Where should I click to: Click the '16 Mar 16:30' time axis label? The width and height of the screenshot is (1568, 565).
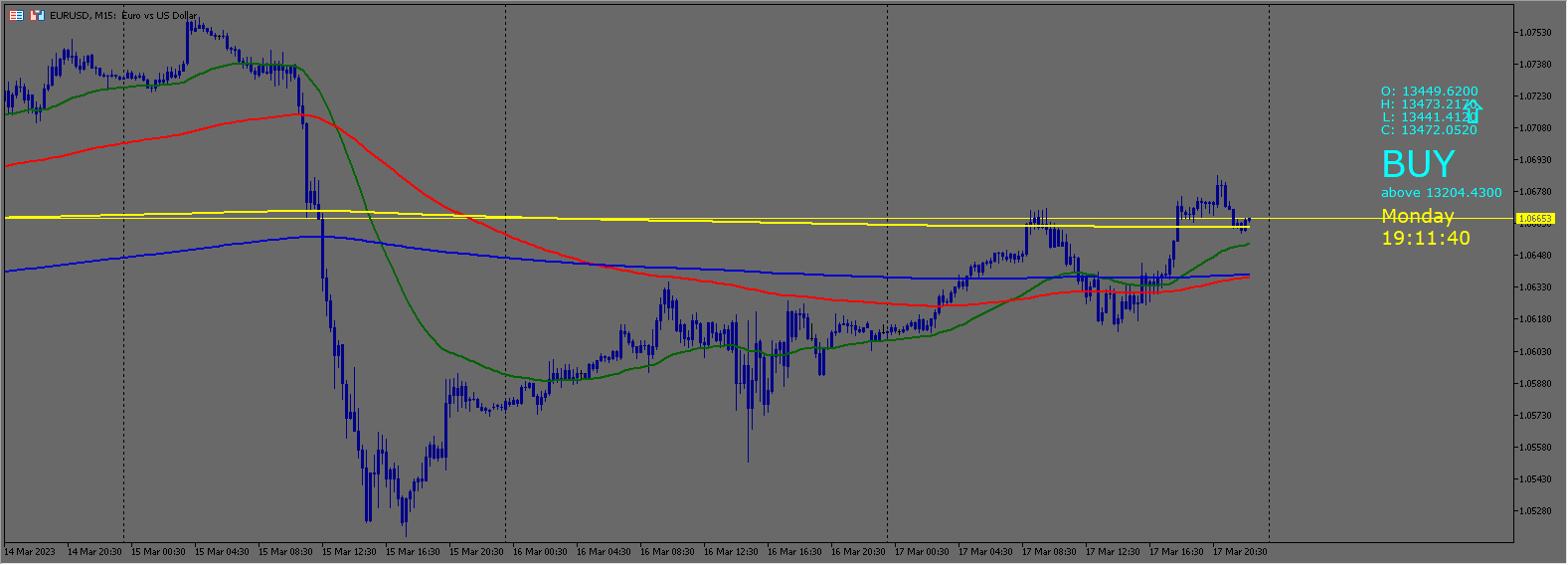(x=794, y=552)
